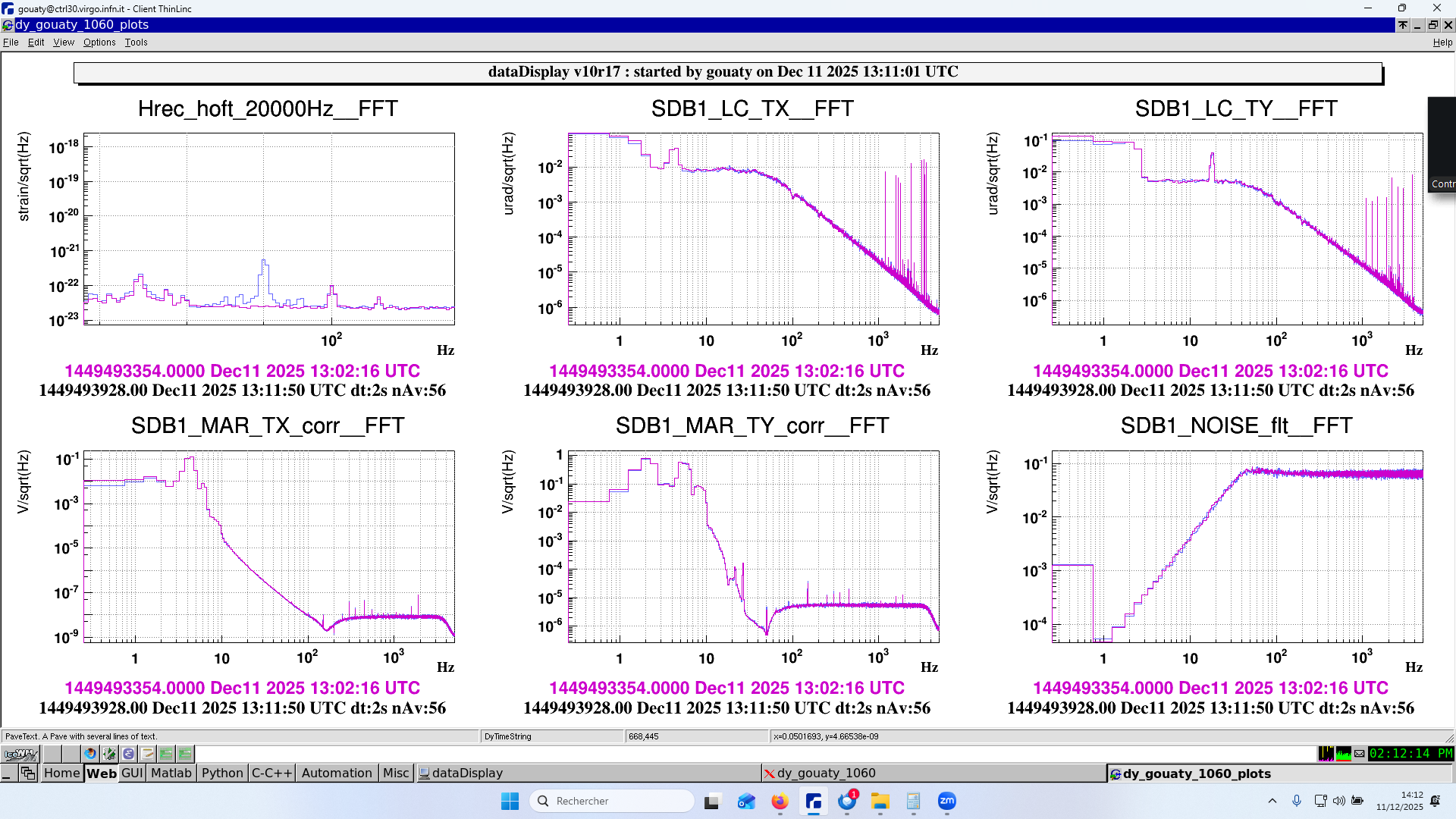The width and height of the screenshot is (1456, 819).
Task: Click the show desktop icon in IceWM taskbar
Action: [x=9, y=773]
